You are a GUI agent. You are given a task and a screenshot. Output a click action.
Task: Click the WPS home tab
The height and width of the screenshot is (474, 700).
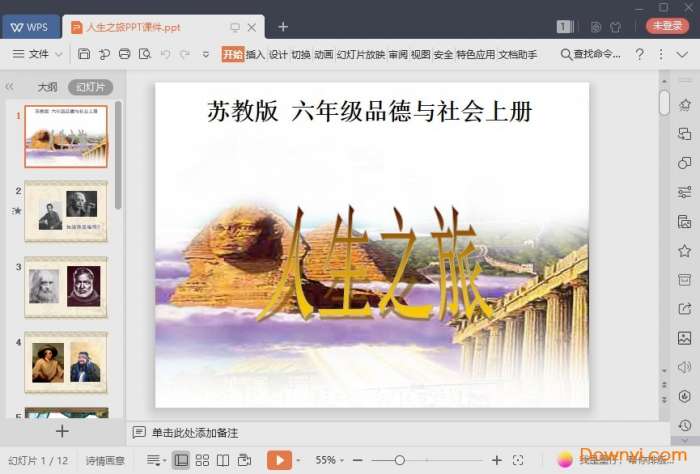(x=30, y=27)
